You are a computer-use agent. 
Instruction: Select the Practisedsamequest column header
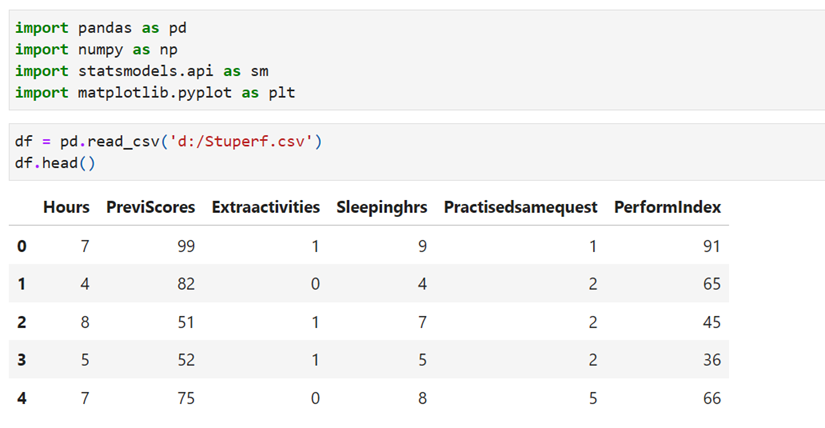[521, 207]
